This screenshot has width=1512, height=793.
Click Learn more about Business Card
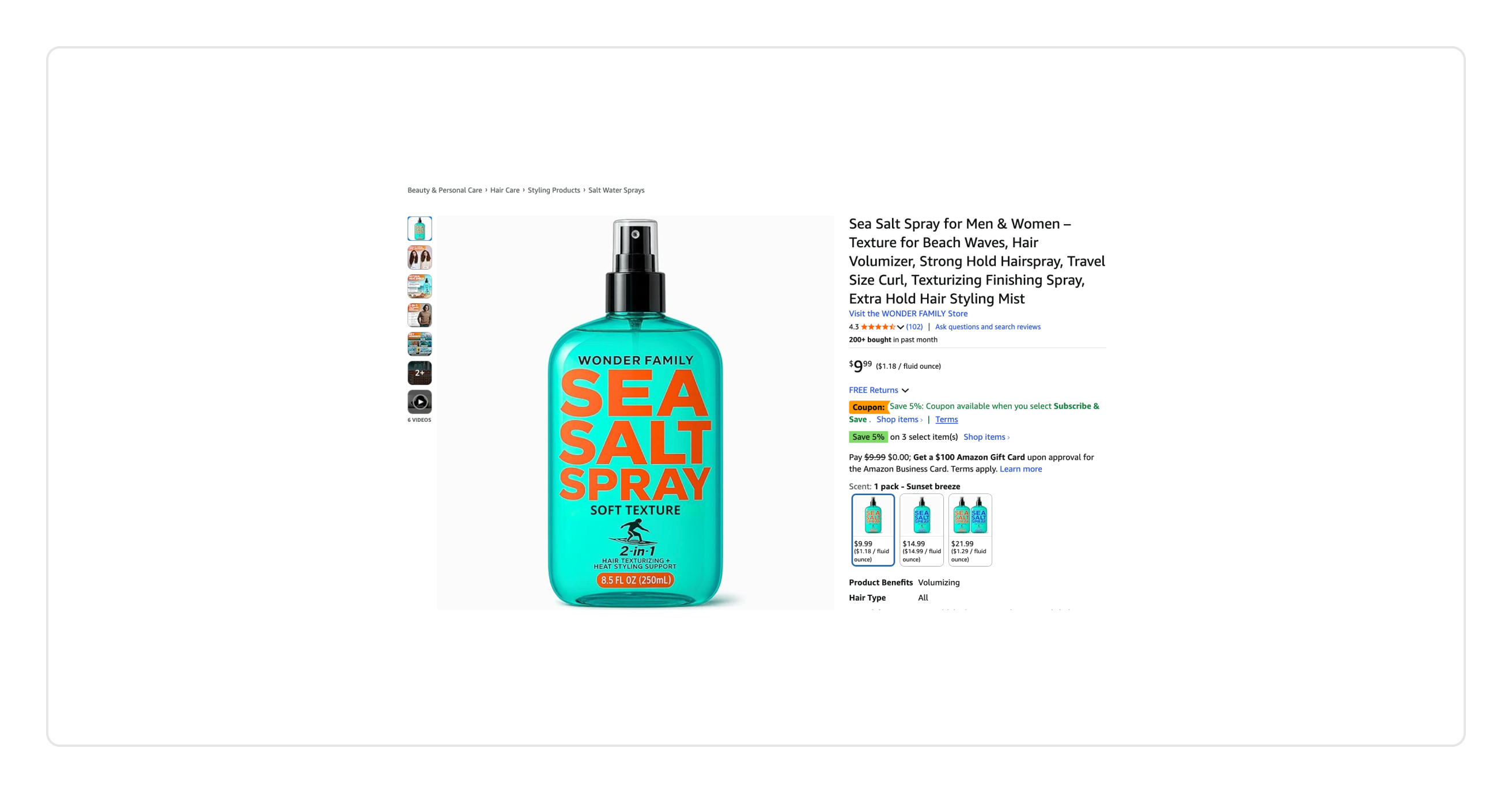pyautogui.click(x=1020, y=469)
